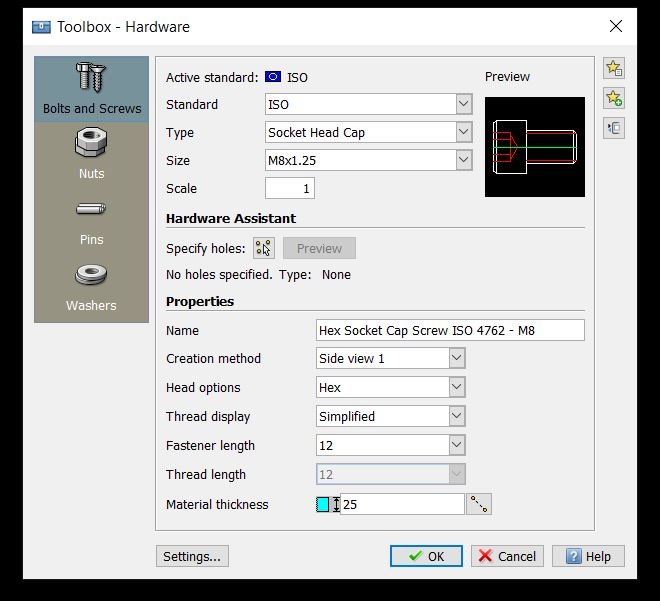The height and width of the screenshot is (601, 660).
Task: Select the Nuts category
Action: [x=91, y=154]
